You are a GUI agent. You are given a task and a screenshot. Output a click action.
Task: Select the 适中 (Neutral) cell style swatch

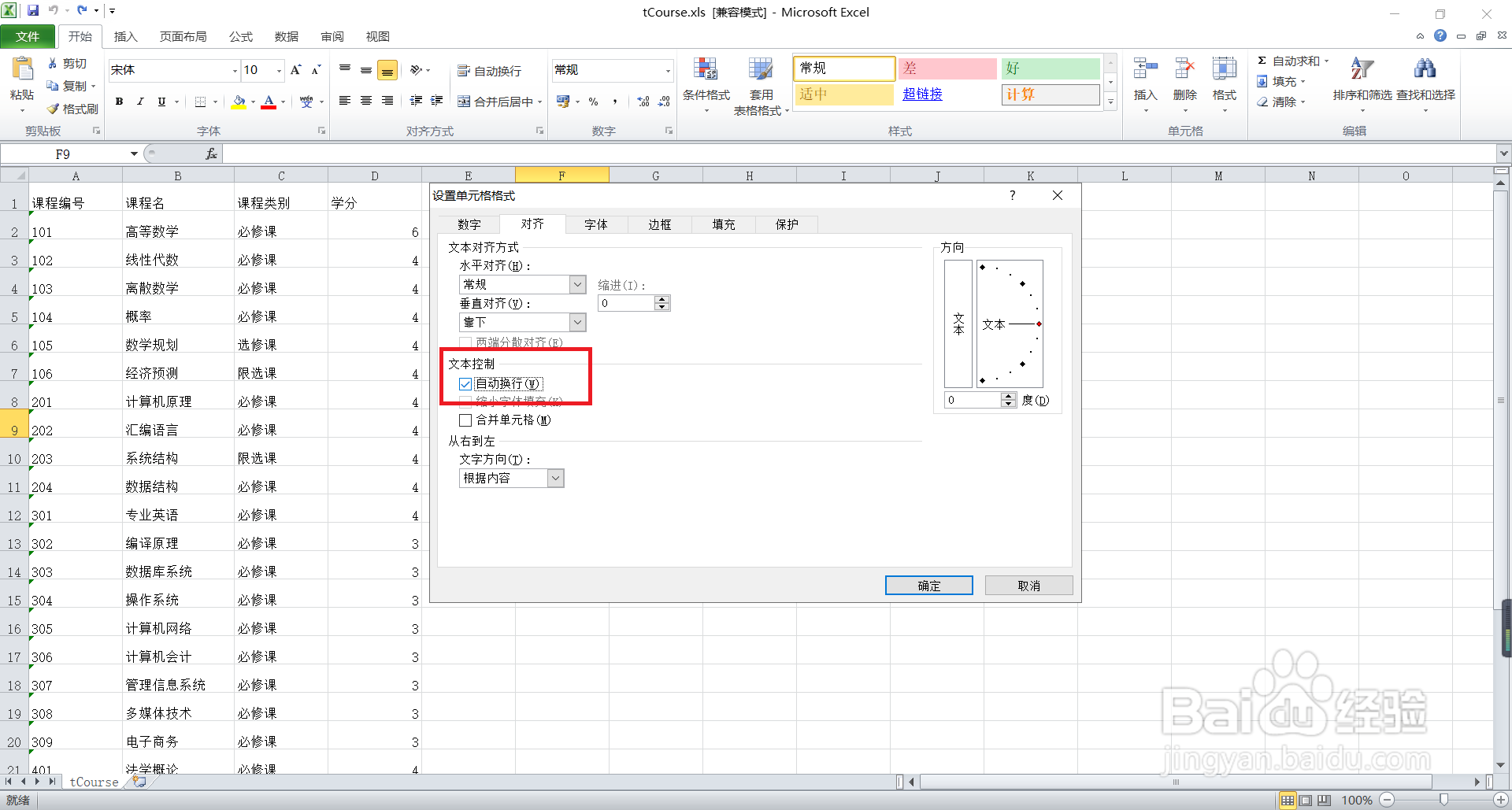click(845, 94)
